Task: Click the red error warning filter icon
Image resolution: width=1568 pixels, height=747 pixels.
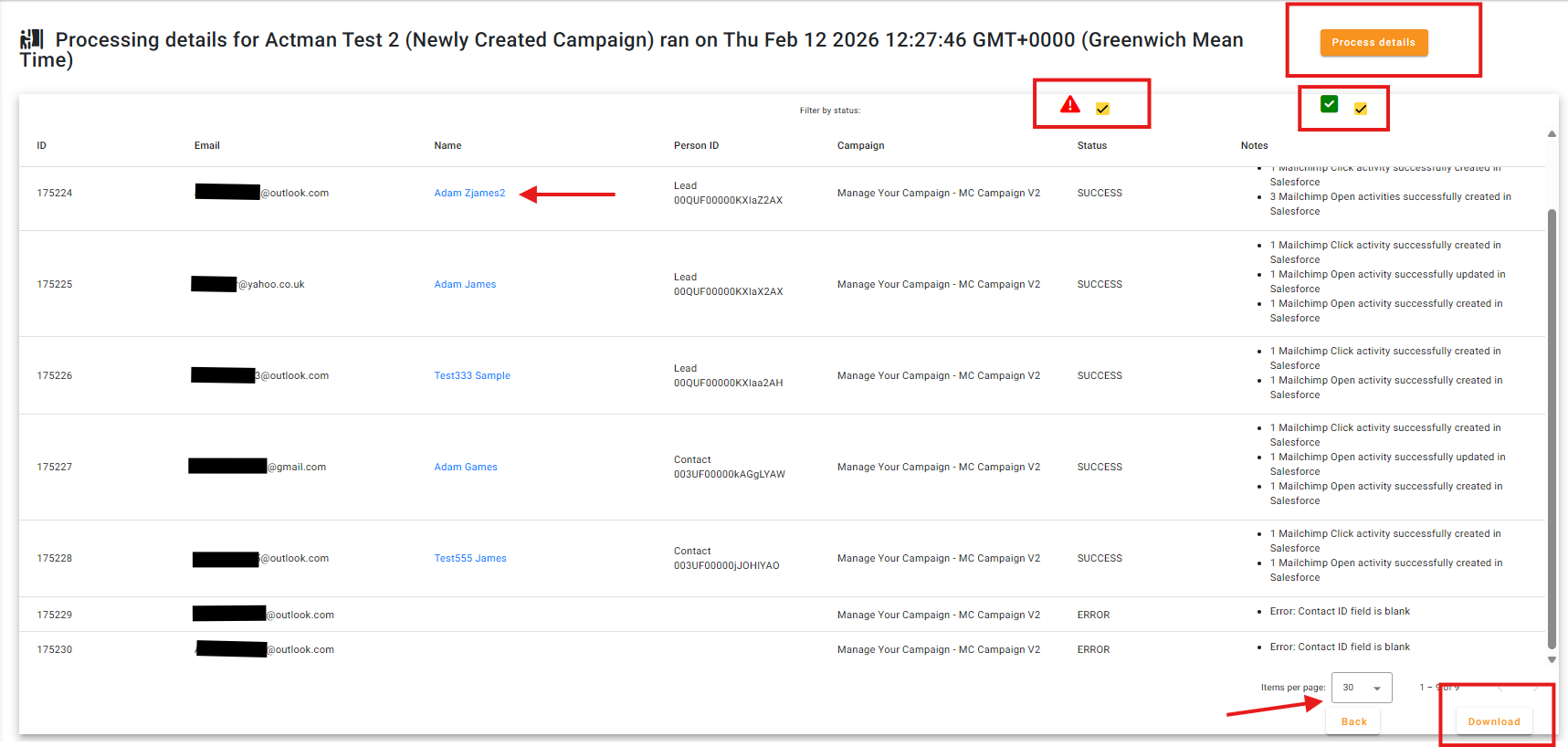Action: point(1069,105)
